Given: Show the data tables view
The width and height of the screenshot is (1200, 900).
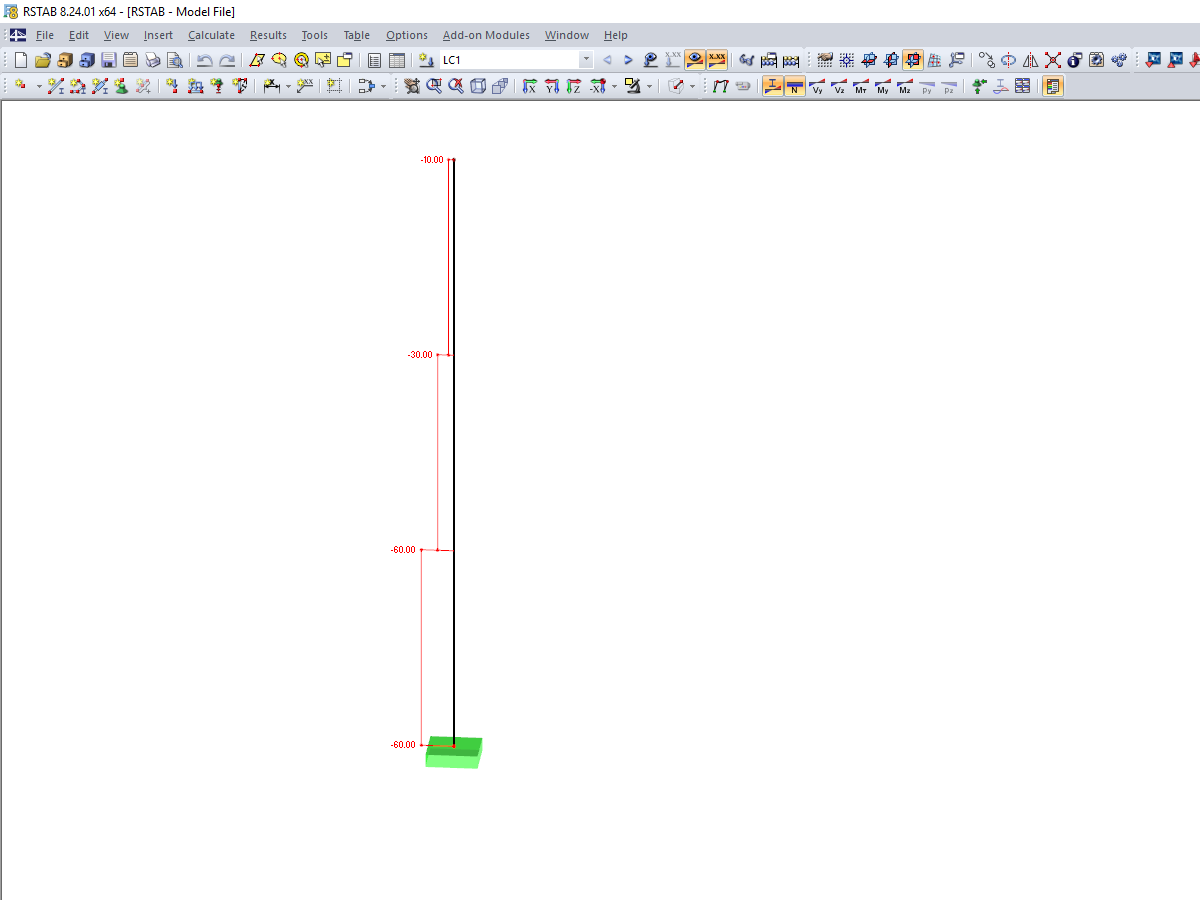Looking at the screenshot, I should (x=396, y=59).
